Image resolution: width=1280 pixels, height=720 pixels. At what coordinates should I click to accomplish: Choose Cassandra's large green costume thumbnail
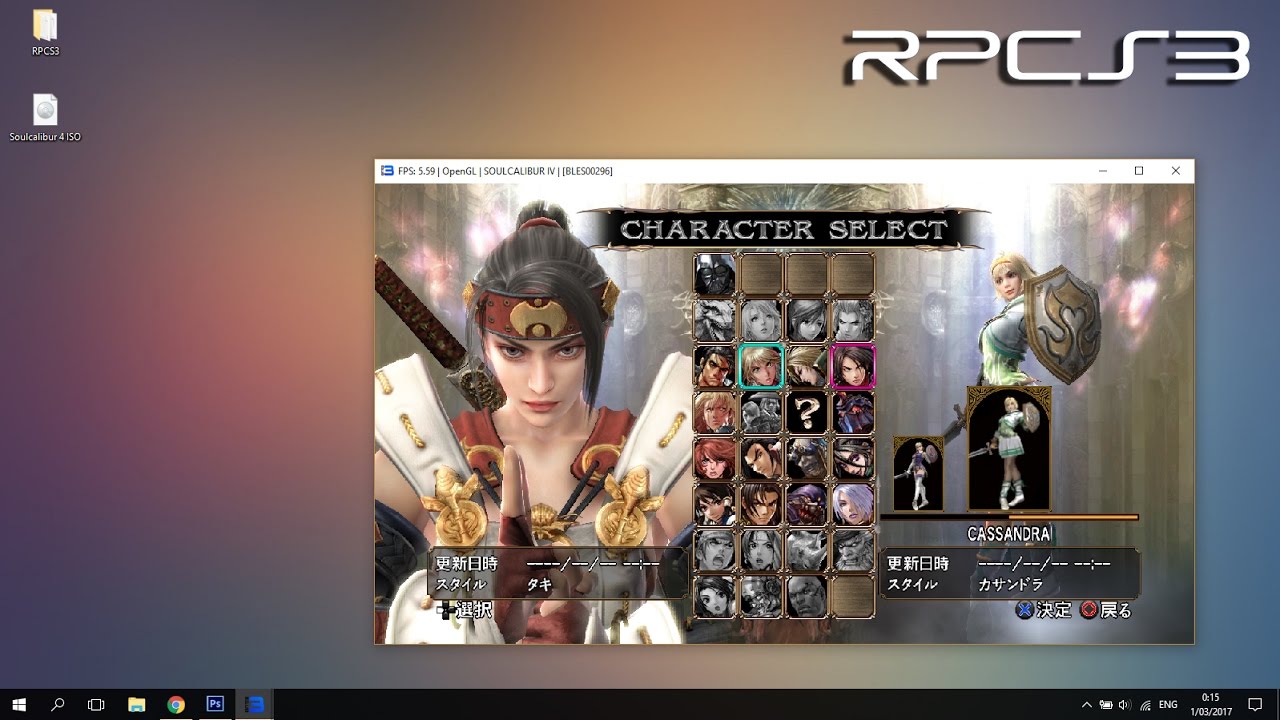click(1009, 448)
